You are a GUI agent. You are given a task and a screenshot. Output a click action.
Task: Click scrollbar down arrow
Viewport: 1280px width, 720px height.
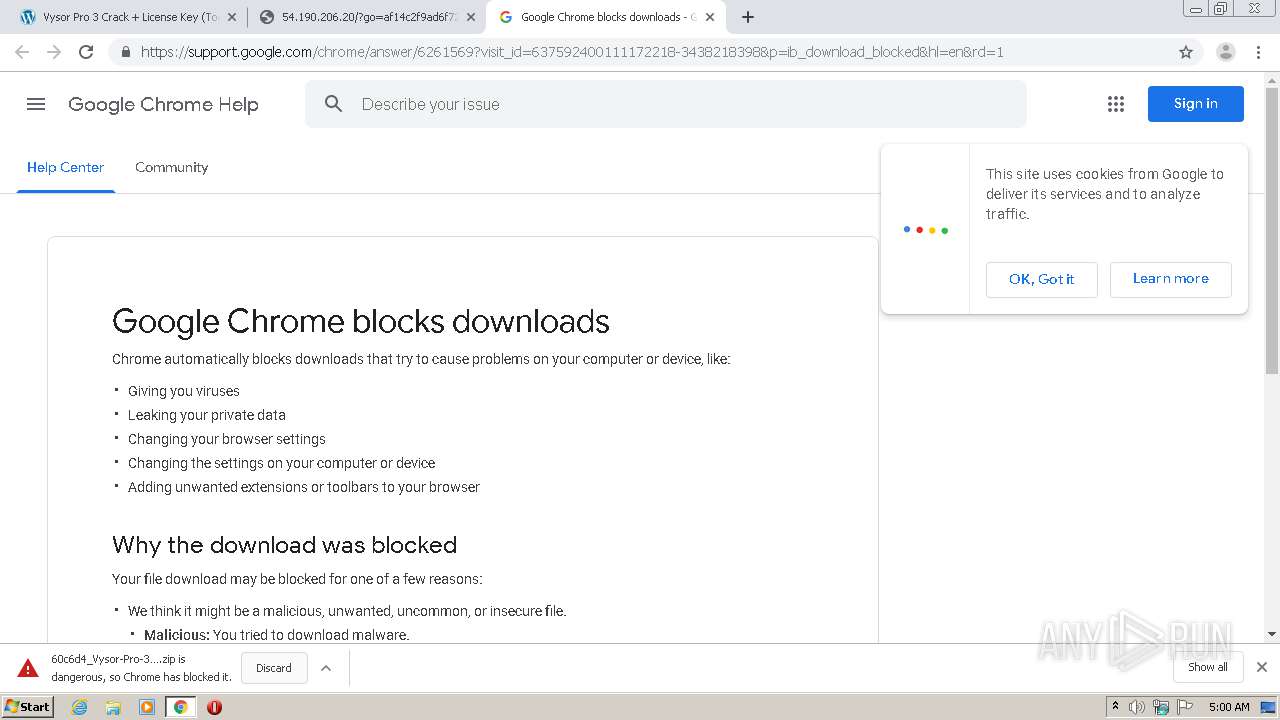click(1272, 634)
